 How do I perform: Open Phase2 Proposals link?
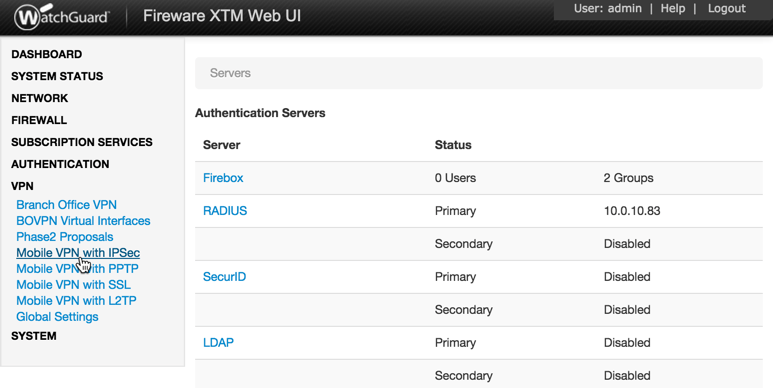(x=65, y=237)
